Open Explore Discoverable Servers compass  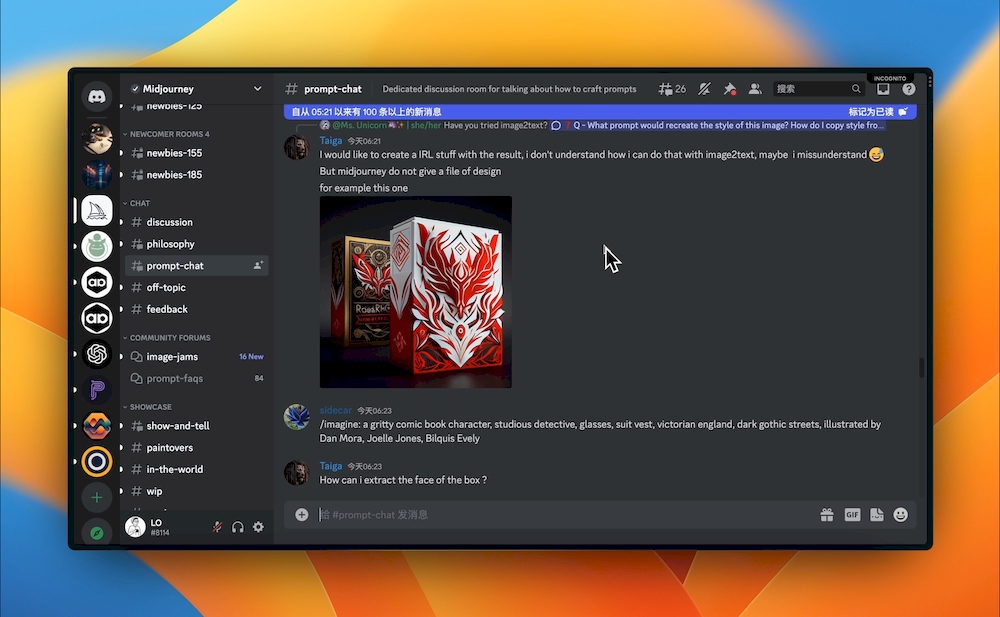tap(97, 533)
